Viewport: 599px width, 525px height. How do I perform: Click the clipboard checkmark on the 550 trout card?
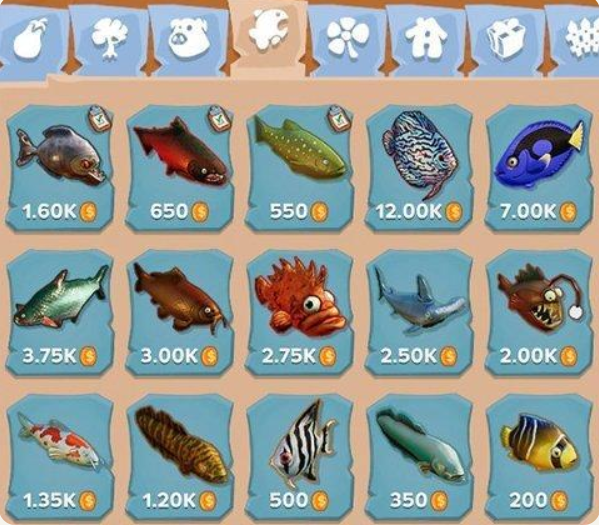tap(339, 119)
